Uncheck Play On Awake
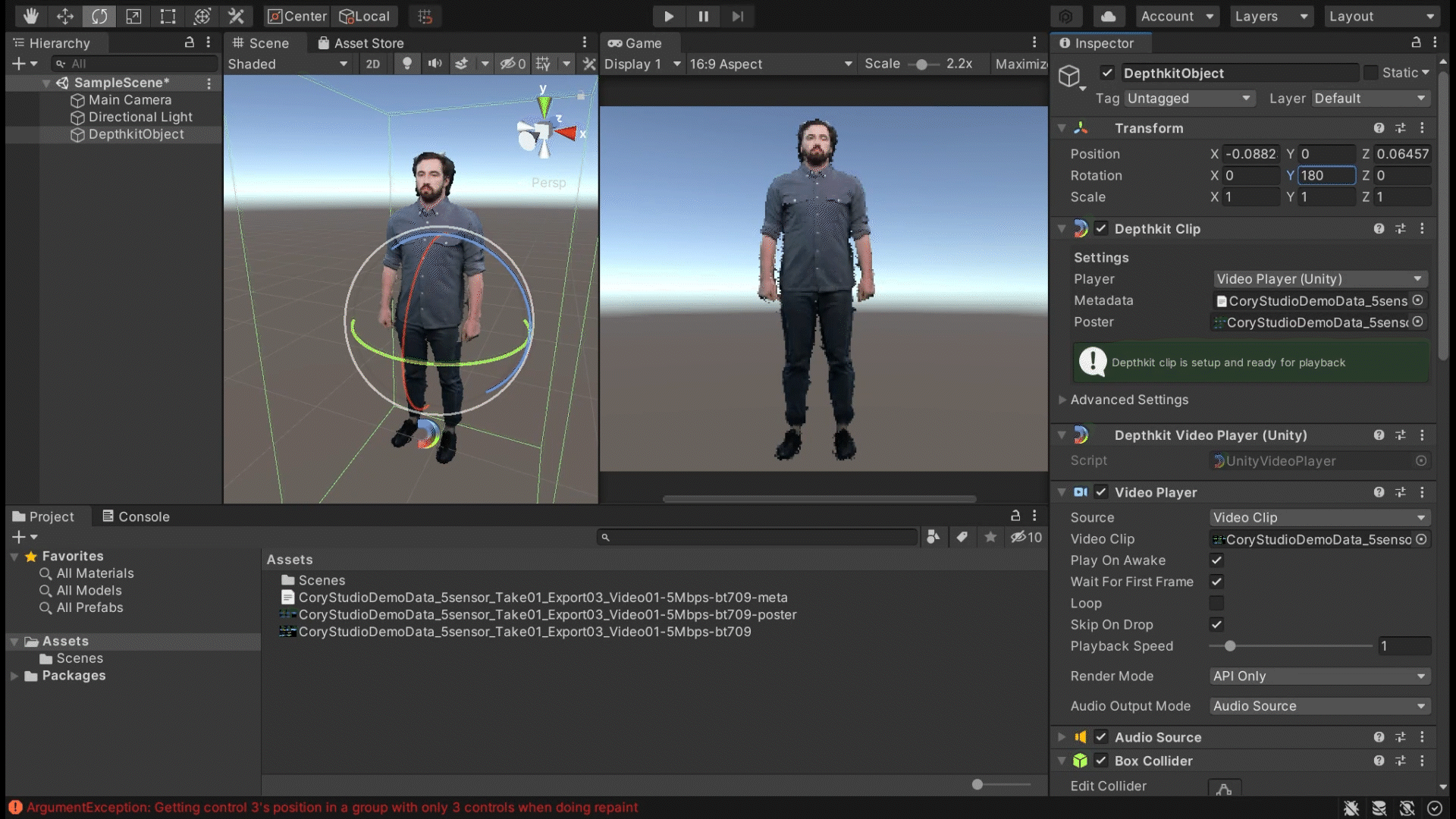The height and width of the screenshot is (819, 1456). (x=1216, y=560)
